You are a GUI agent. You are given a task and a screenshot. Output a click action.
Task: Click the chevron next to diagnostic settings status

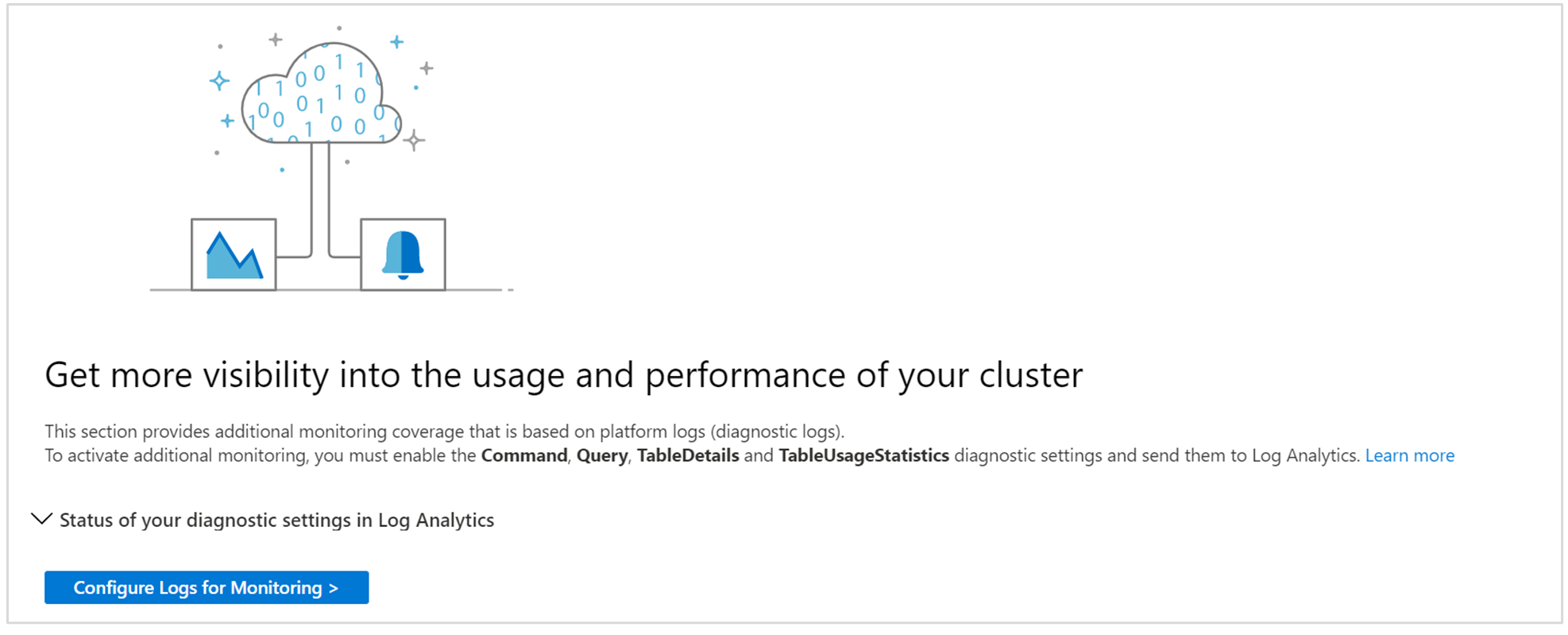[x=41, y=520]
